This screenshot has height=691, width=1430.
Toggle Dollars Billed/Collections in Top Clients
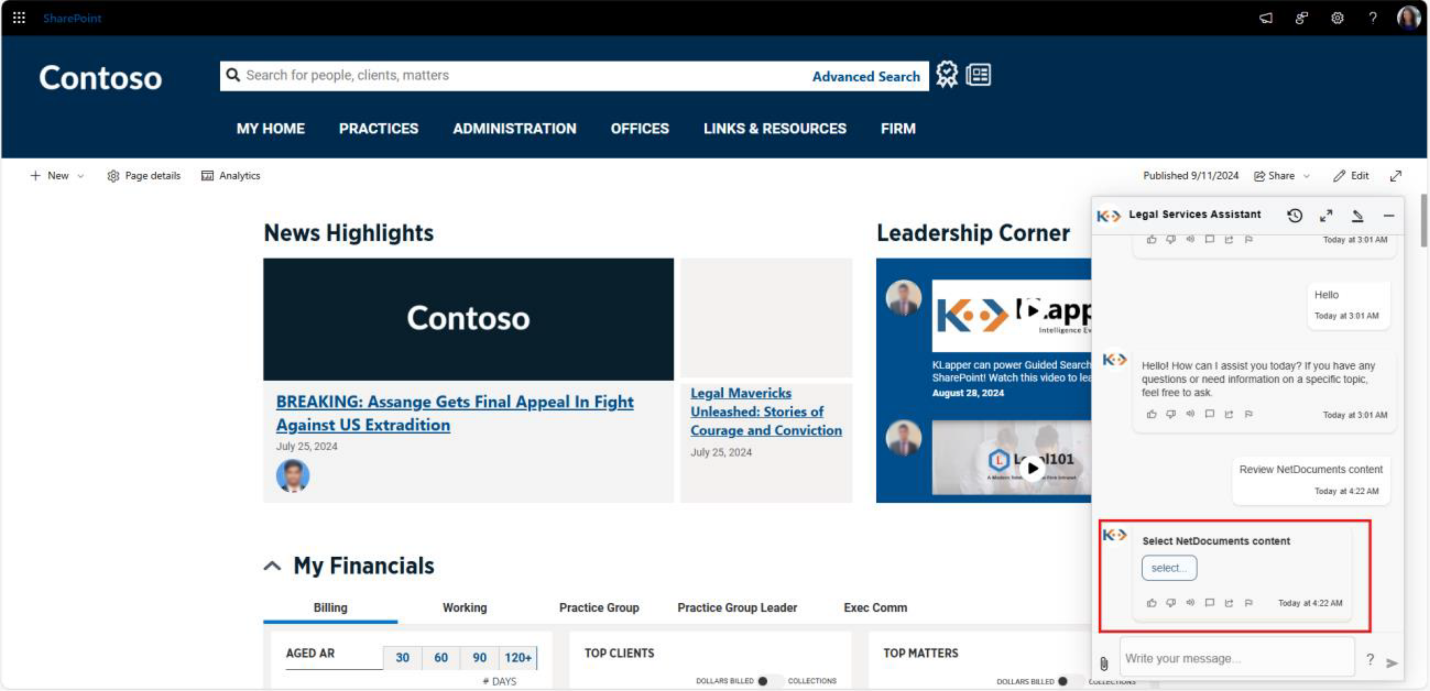770,681
